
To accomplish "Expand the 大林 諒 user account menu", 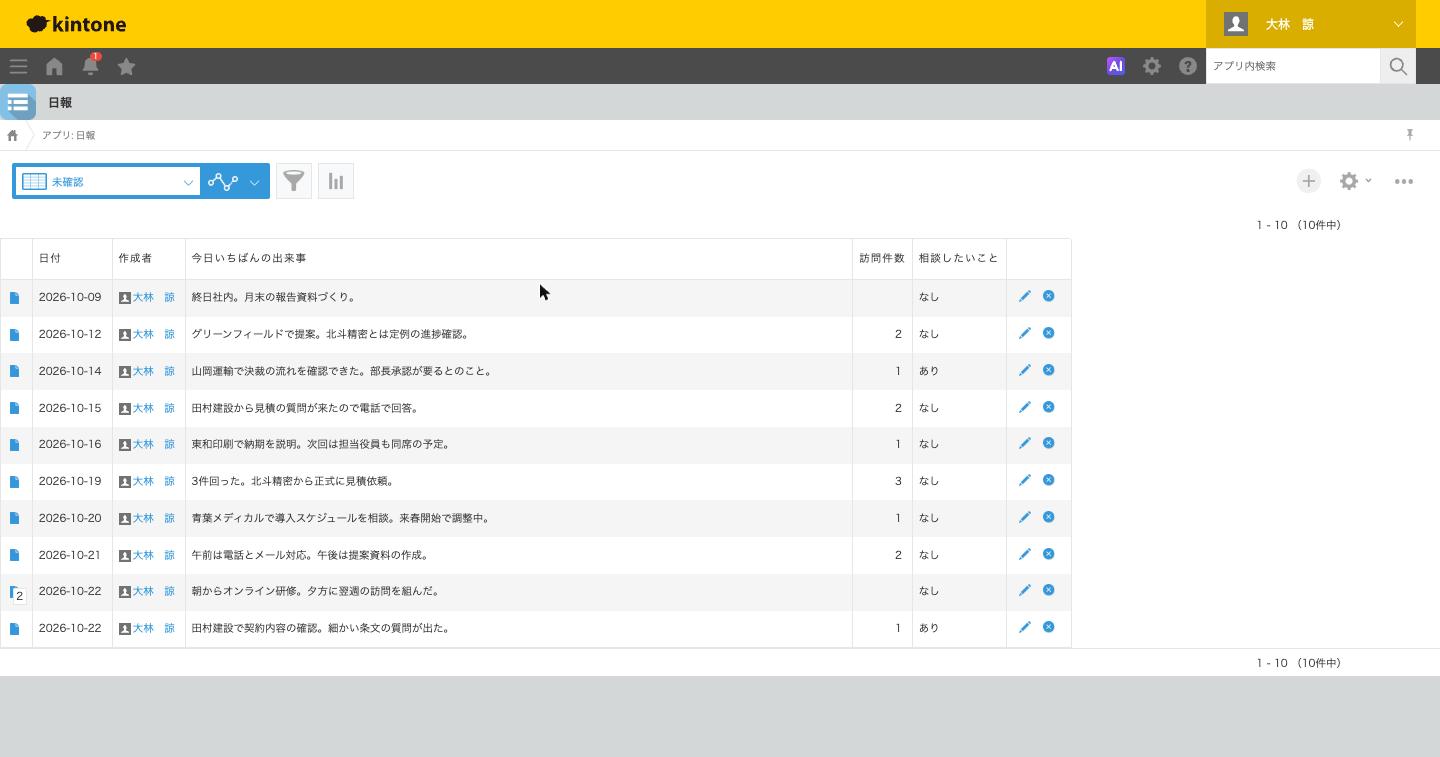I will coord(1310,24).
